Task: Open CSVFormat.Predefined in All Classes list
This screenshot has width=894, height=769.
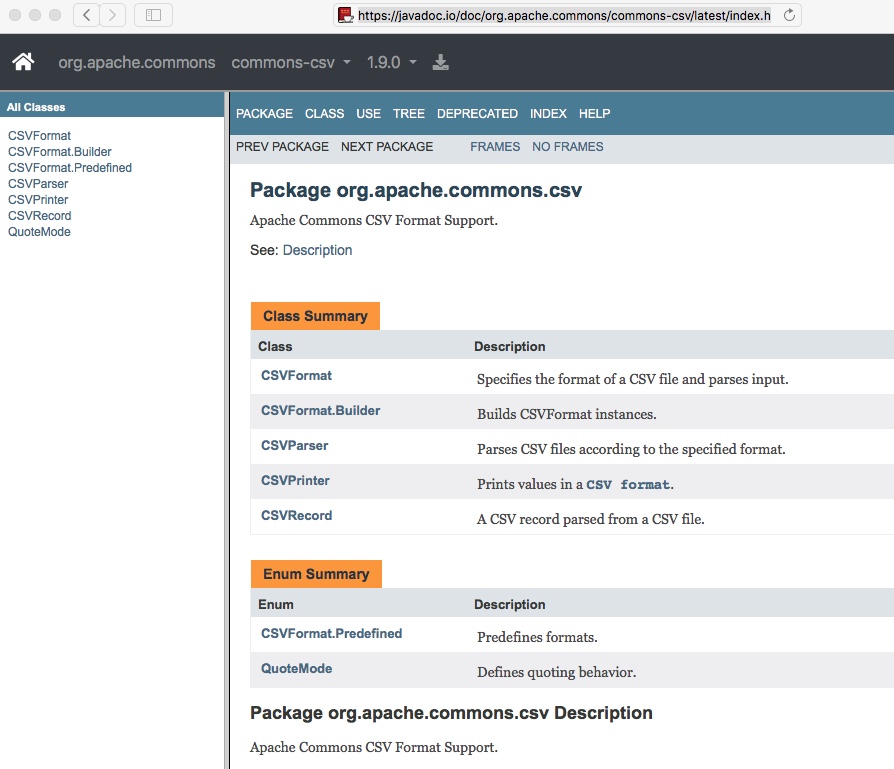Action: [70, 168]
